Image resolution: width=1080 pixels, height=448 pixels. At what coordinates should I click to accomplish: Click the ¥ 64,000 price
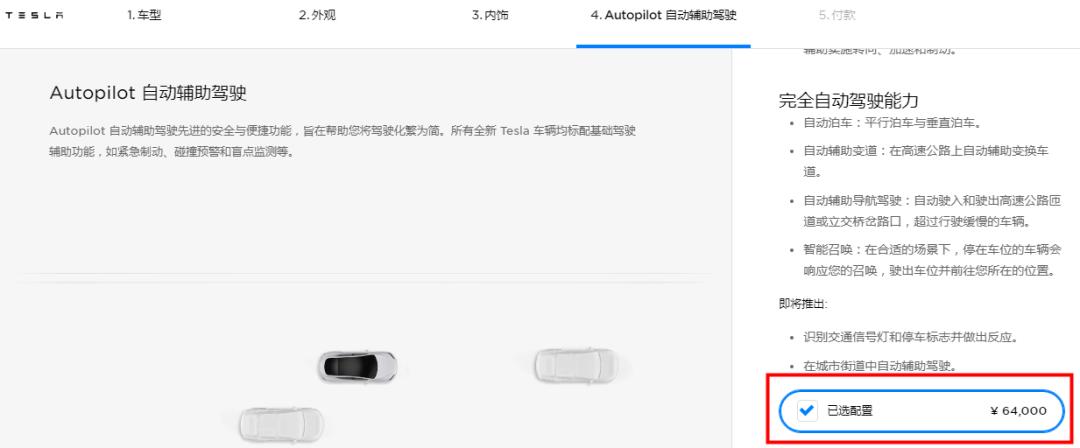1018,411
